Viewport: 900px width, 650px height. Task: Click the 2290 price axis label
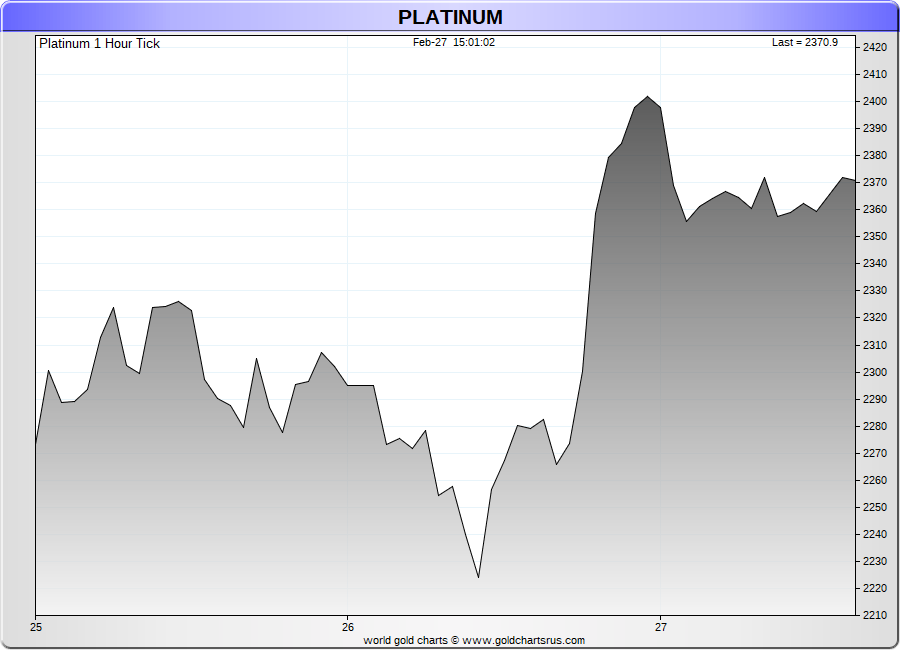tap(875, 400)
